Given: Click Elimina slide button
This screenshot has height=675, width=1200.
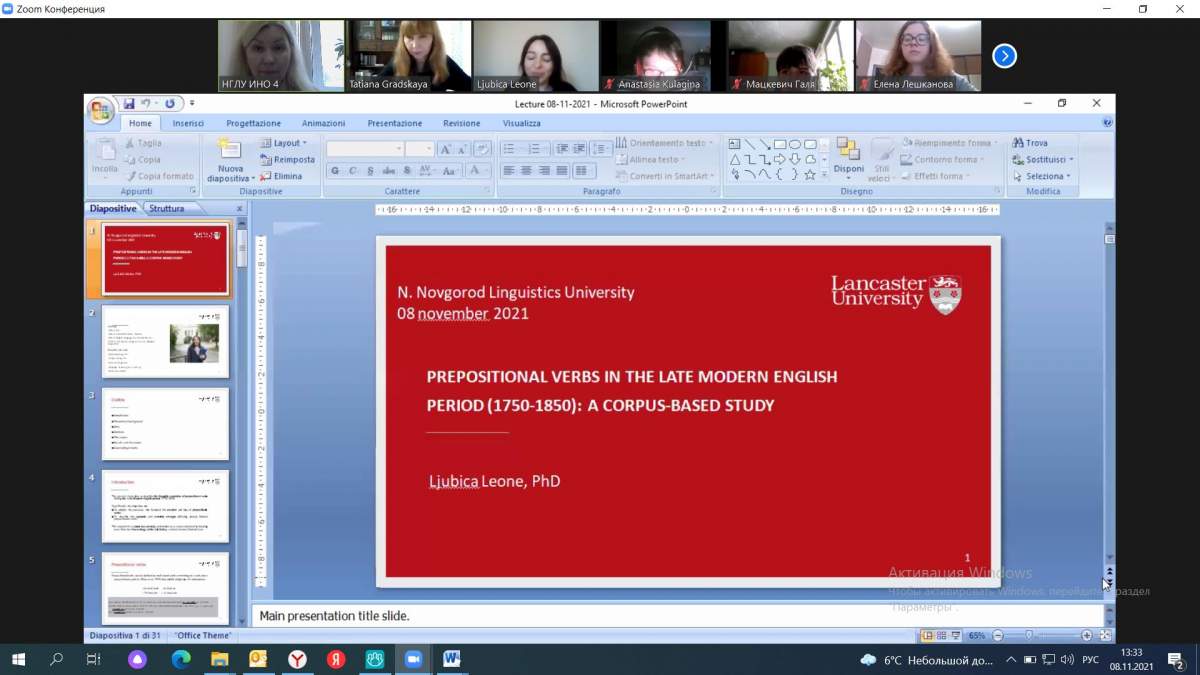Looking at the screenshot, I should 280,176.
